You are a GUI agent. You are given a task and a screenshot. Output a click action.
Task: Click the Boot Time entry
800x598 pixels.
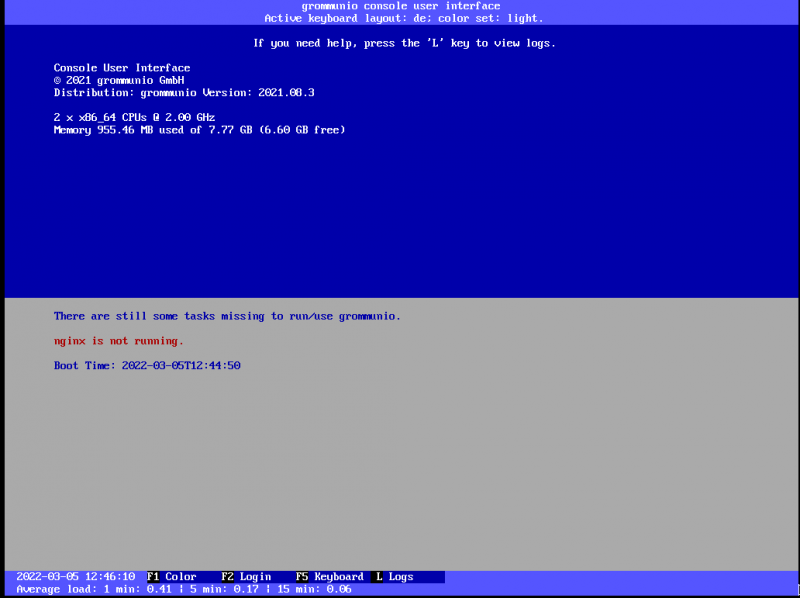click(147, 366)
